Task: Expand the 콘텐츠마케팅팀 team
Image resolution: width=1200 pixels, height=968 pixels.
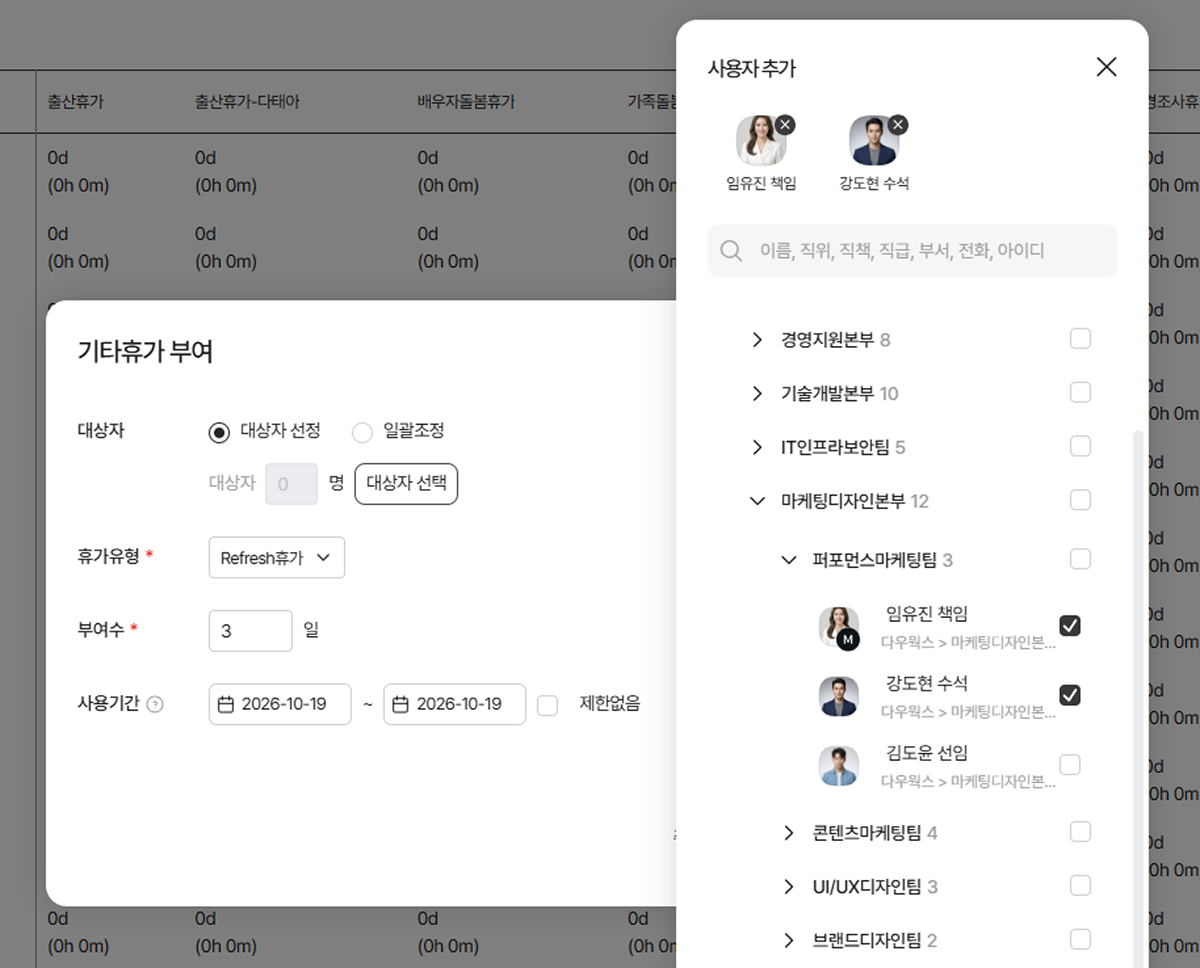Action: (789, 833)
